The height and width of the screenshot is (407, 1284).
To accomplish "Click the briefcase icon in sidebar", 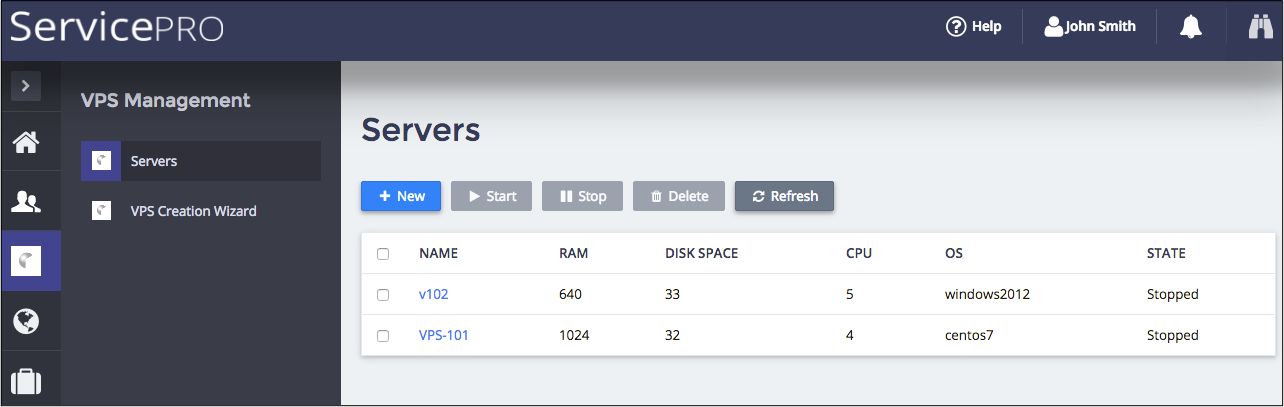I will coord(26,381).
